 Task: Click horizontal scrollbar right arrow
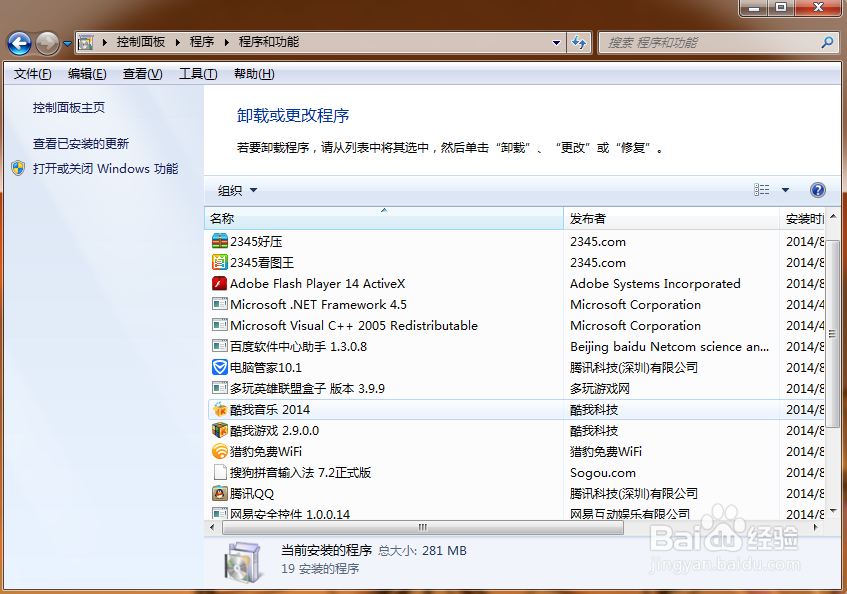click(816, 527)
